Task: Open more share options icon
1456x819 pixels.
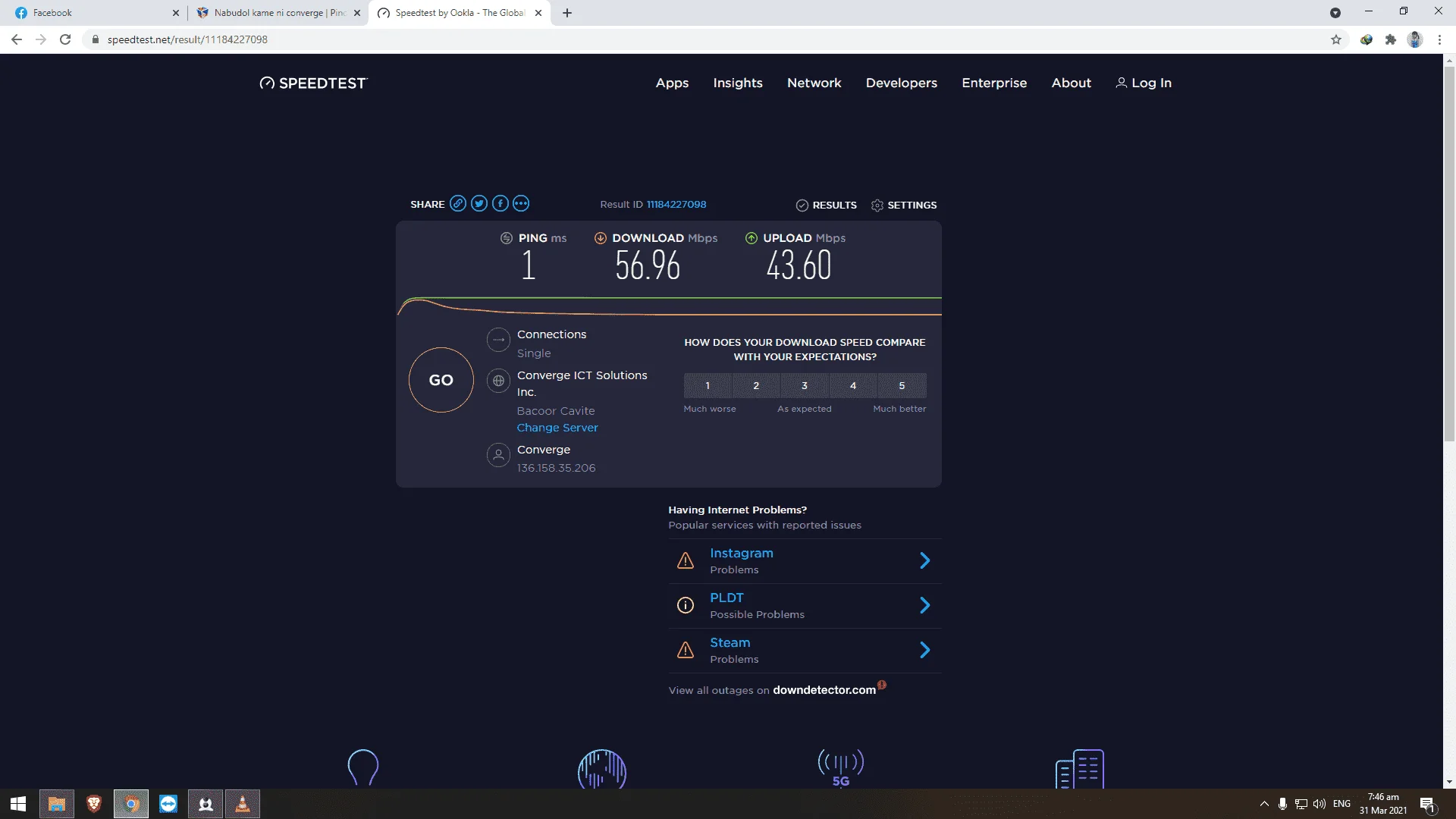Action: coord(521,203)
